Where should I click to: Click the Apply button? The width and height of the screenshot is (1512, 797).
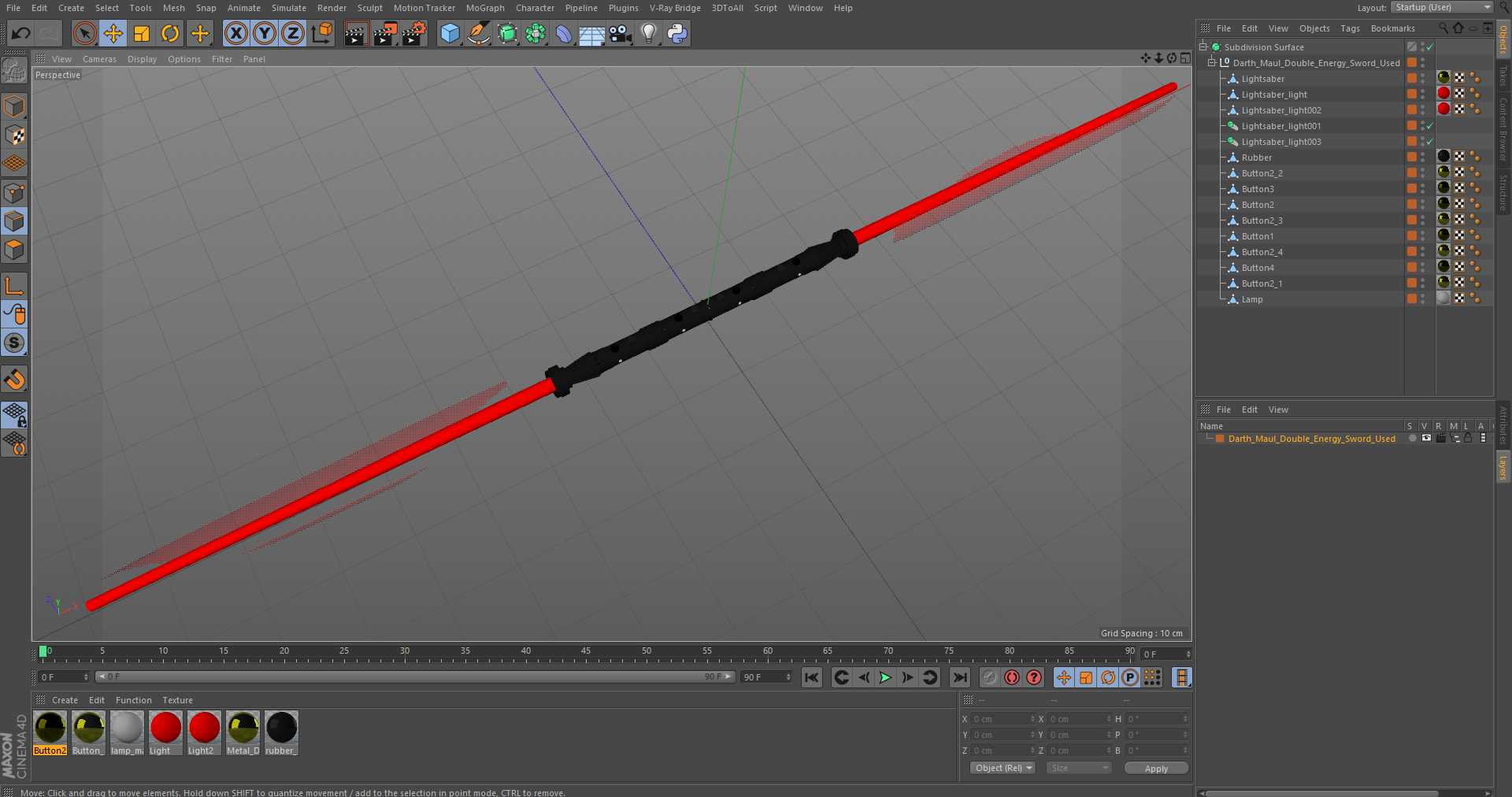[x=1156, y=769]
